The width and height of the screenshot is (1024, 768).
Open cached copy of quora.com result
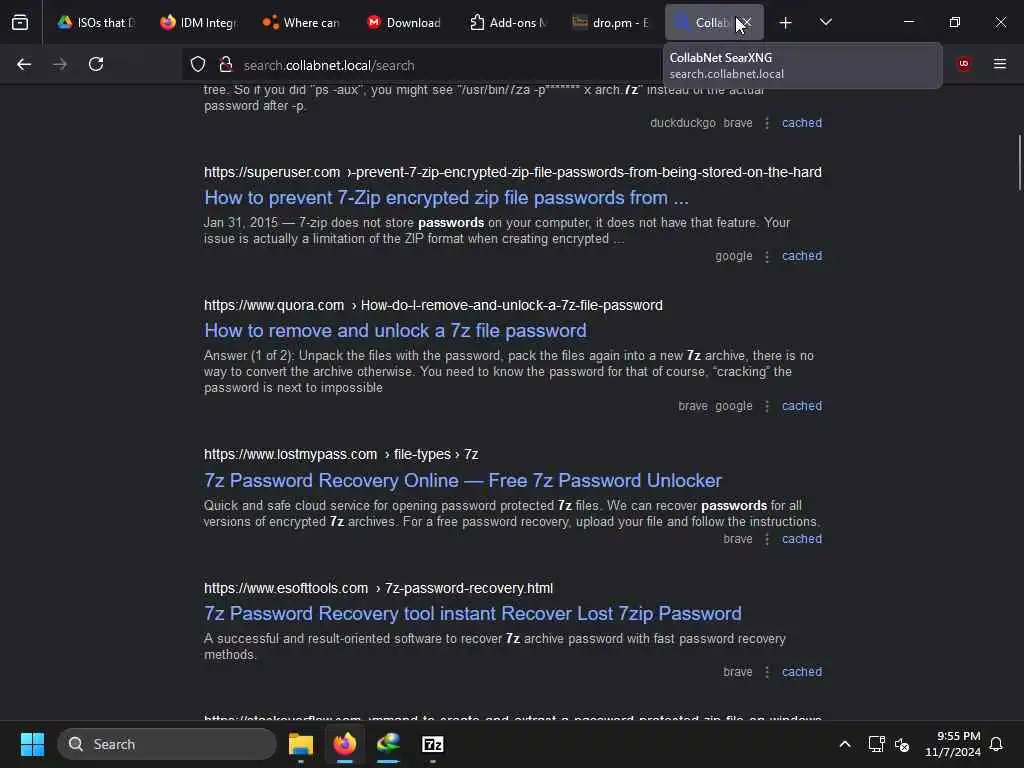click(x=802, y=406)
